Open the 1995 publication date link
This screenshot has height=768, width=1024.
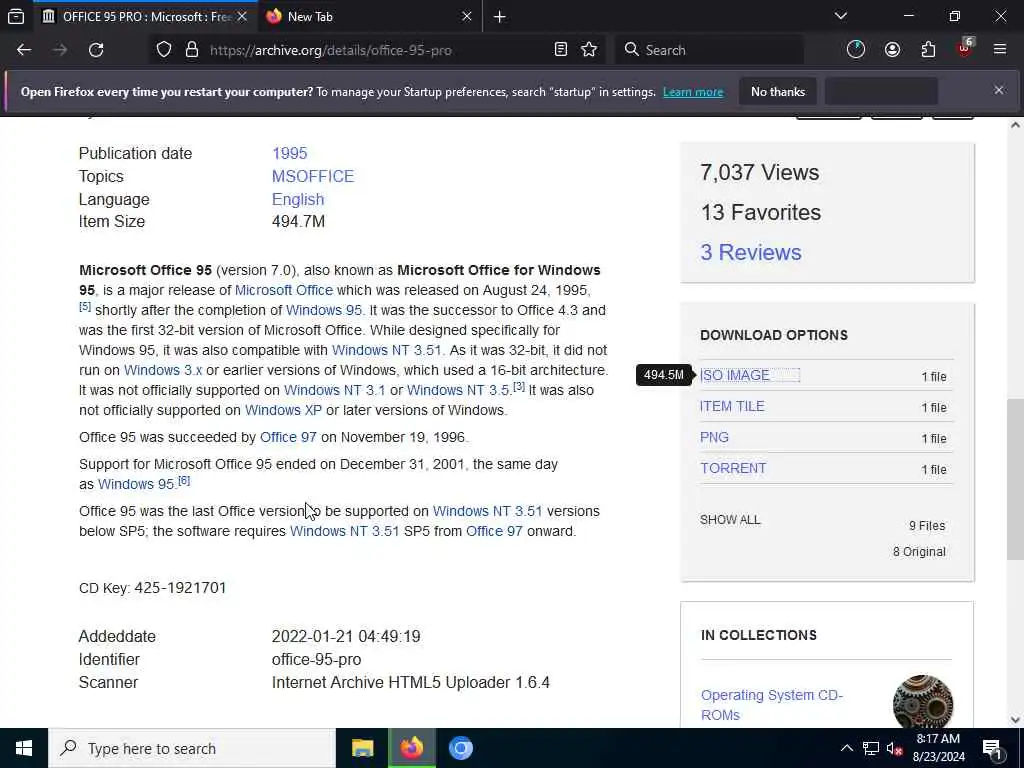point(289,153)
